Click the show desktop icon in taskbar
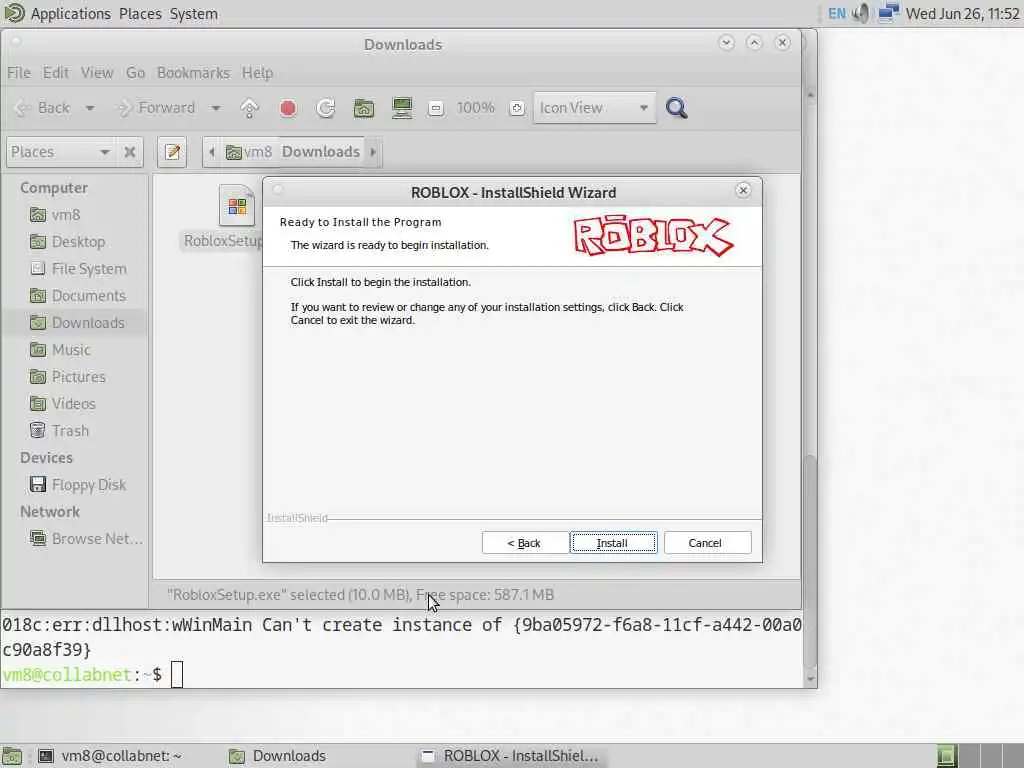This screenshot has width=1024, height=768. pos(12,756)
